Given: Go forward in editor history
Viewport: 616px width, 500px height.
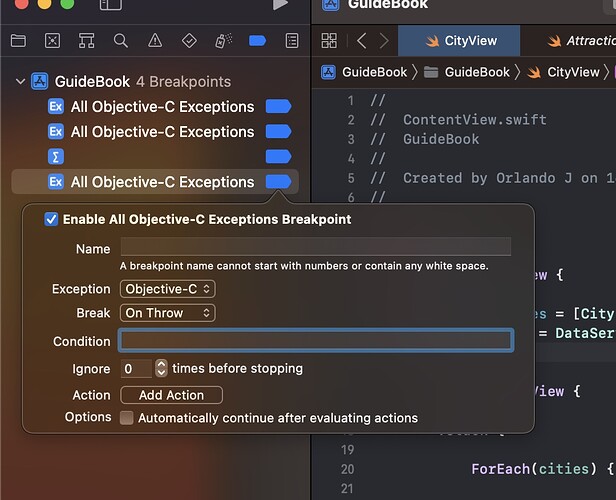Looking at the screenshot, I should [384, 40].
